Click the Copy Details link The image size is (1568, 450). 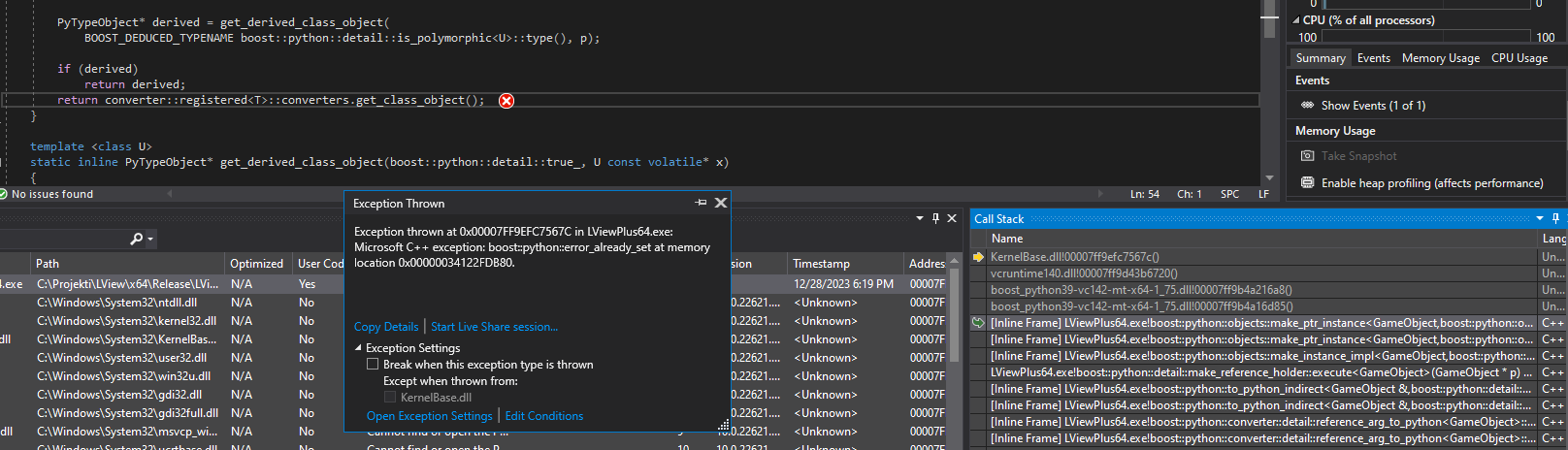[386, 327]
